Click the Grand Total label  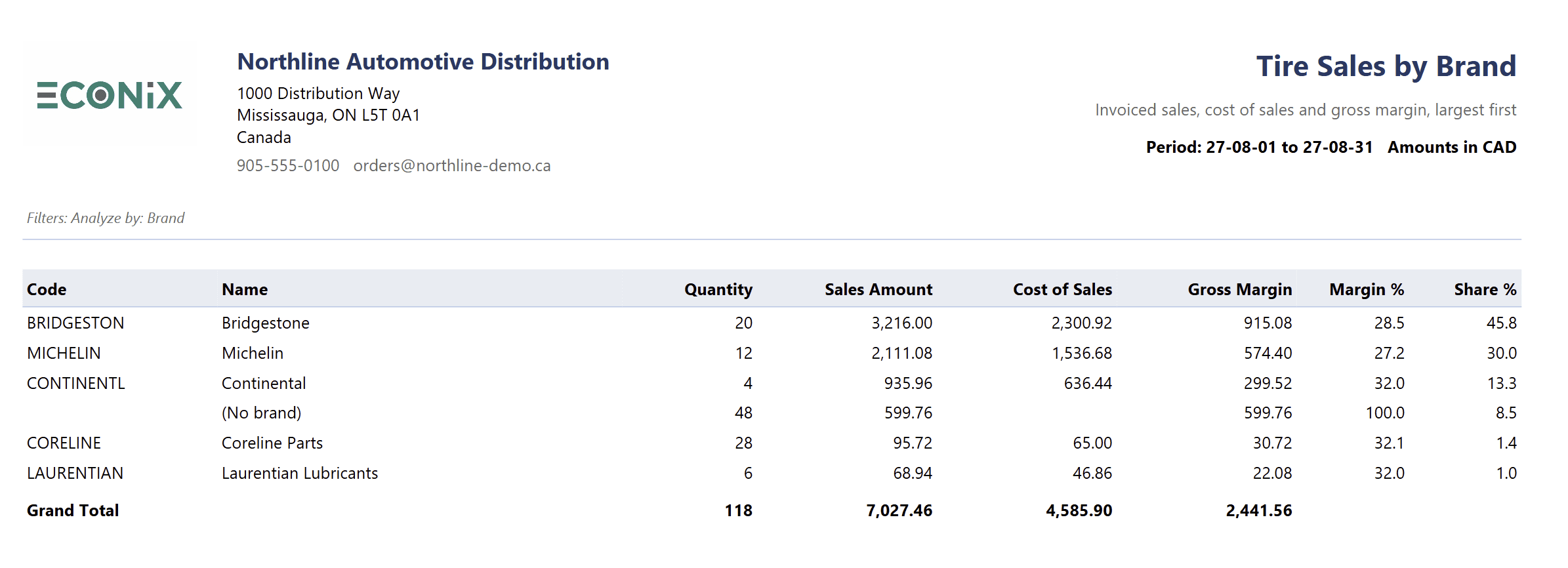click(x=73, y=510)
